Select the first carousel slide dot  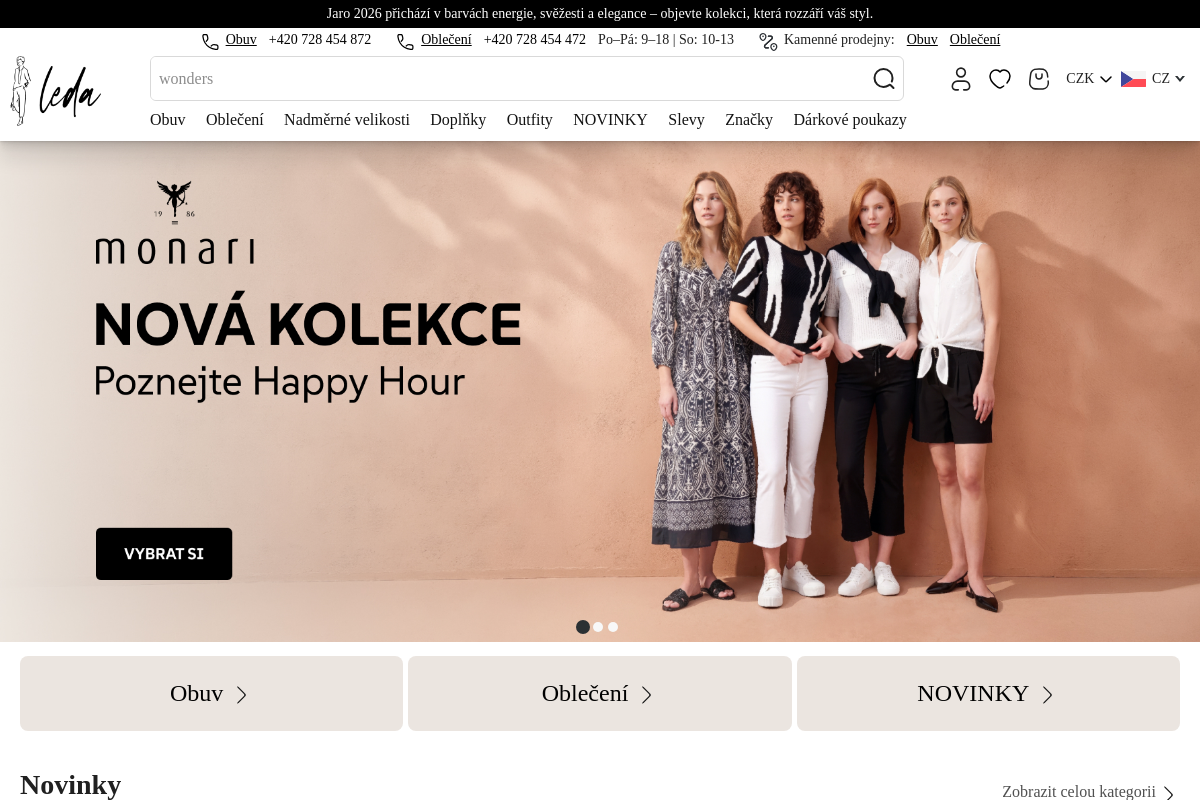(583, 627)
